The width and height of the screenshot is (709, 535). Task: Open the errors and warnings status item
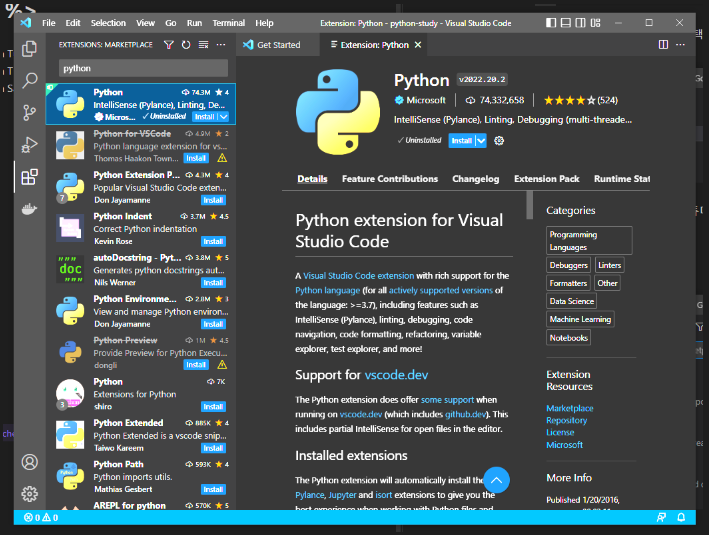[x=41, y=518]
